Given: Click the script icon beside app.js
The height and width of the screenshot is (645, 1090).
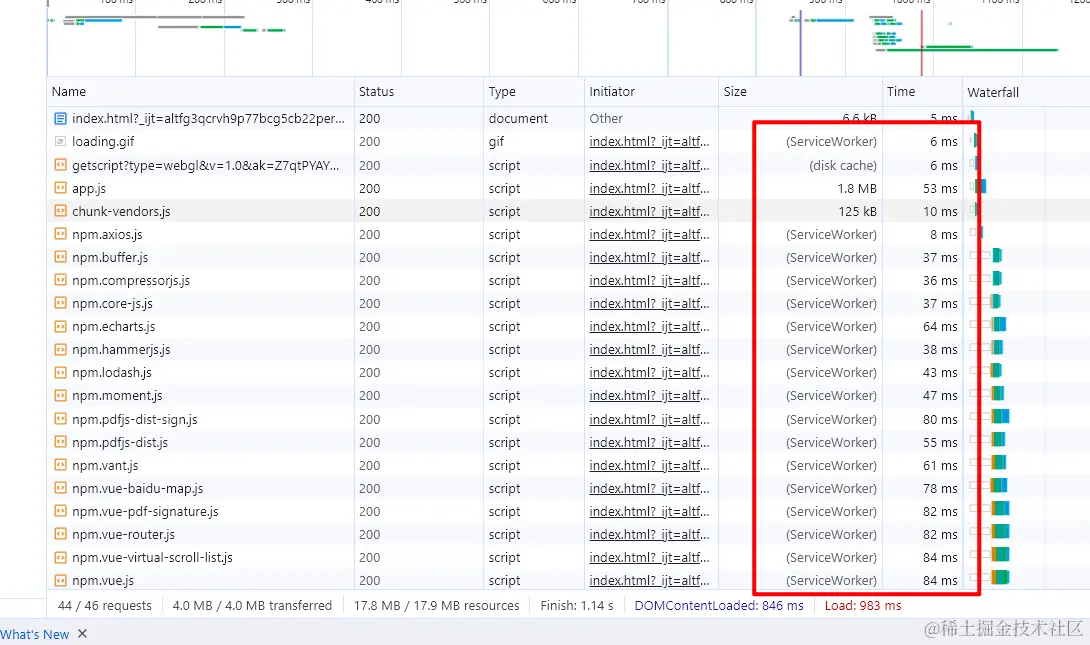Looking at the screenshot, I should 60,188.
